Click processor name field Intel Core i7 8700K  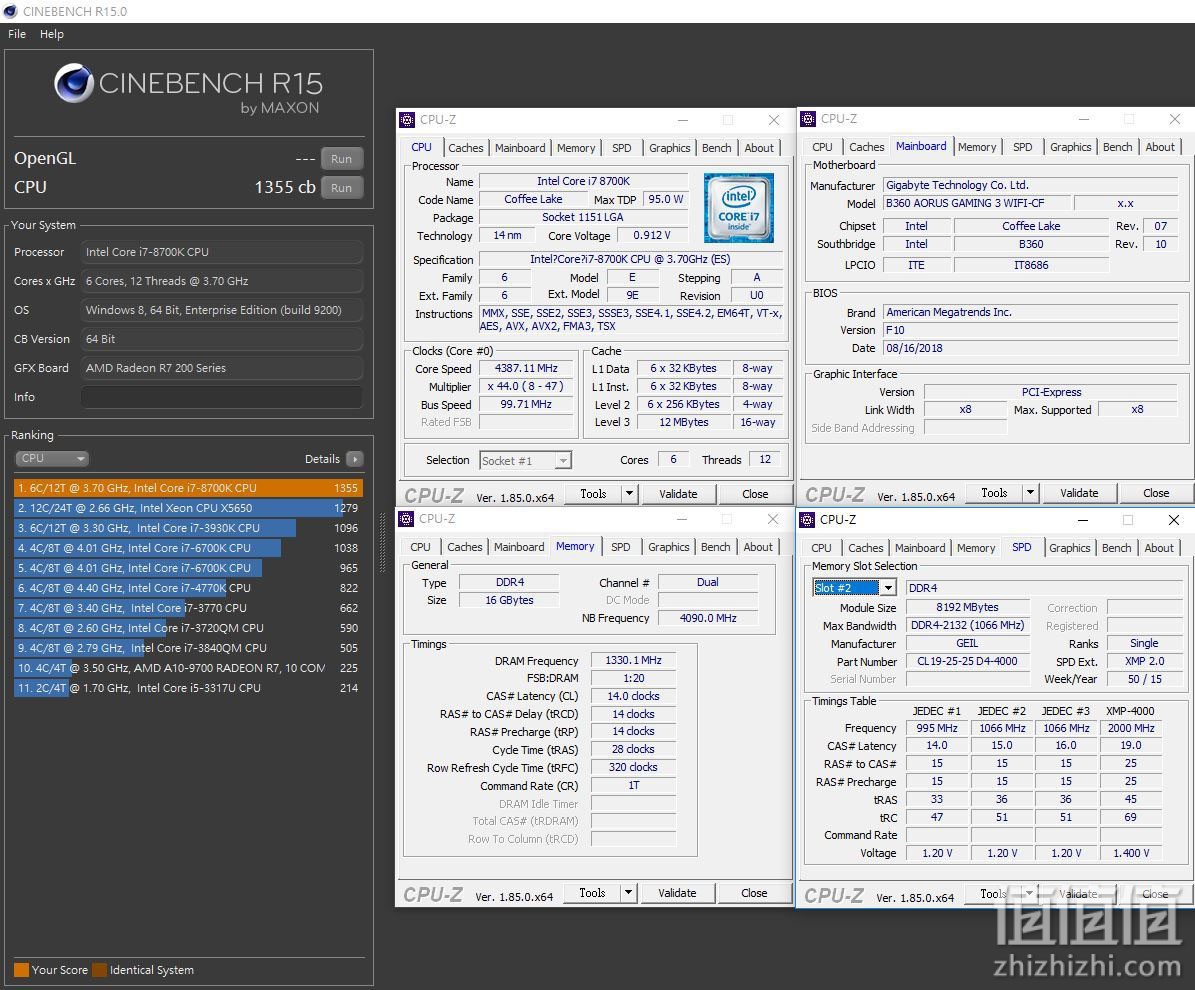tap(583, 181)
